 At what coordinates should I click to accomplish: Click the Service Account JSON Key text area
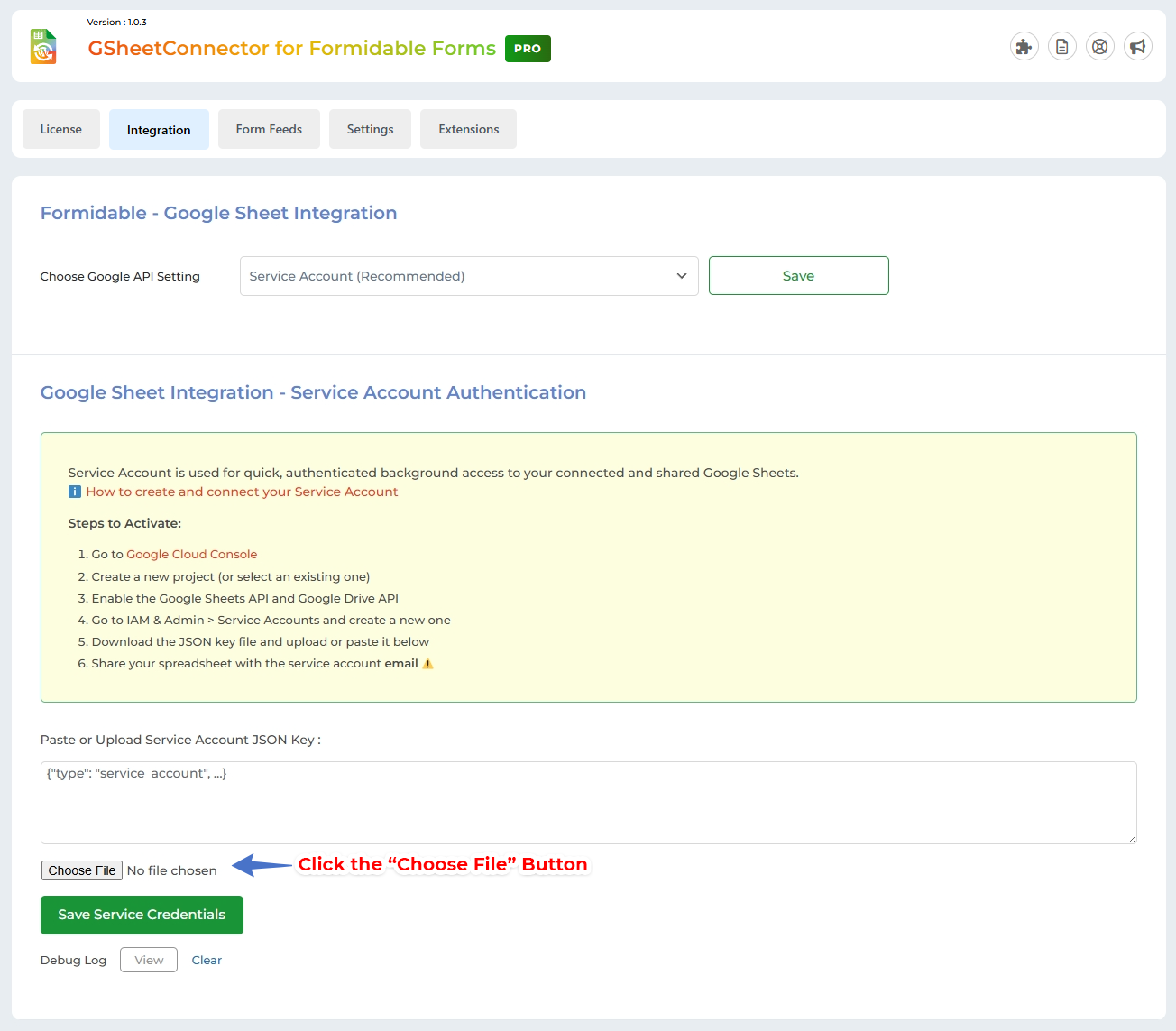[x=588, y=803]
